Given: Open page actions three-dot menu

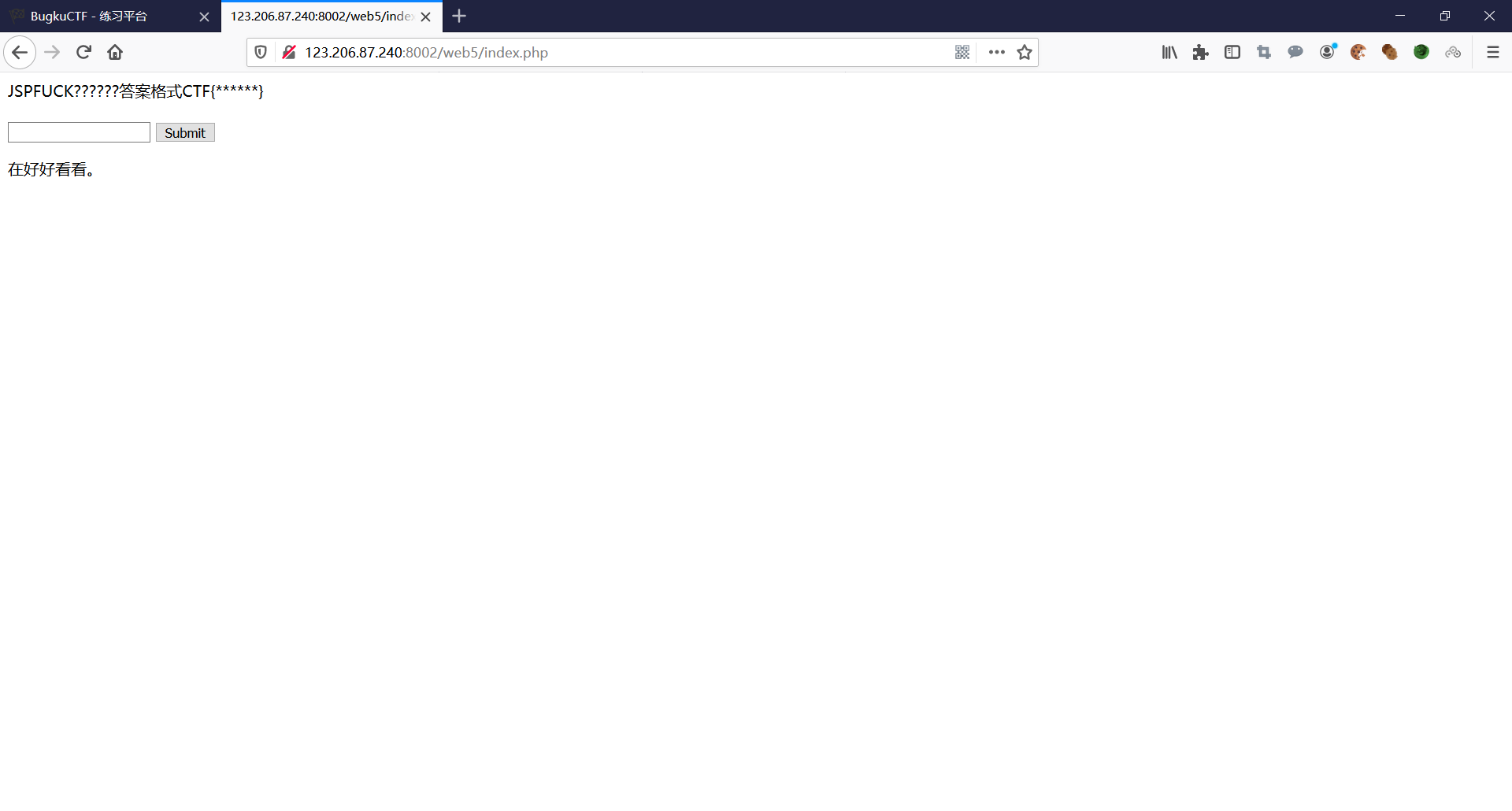Looking at the screenshot, I should [x=996, y=53].
